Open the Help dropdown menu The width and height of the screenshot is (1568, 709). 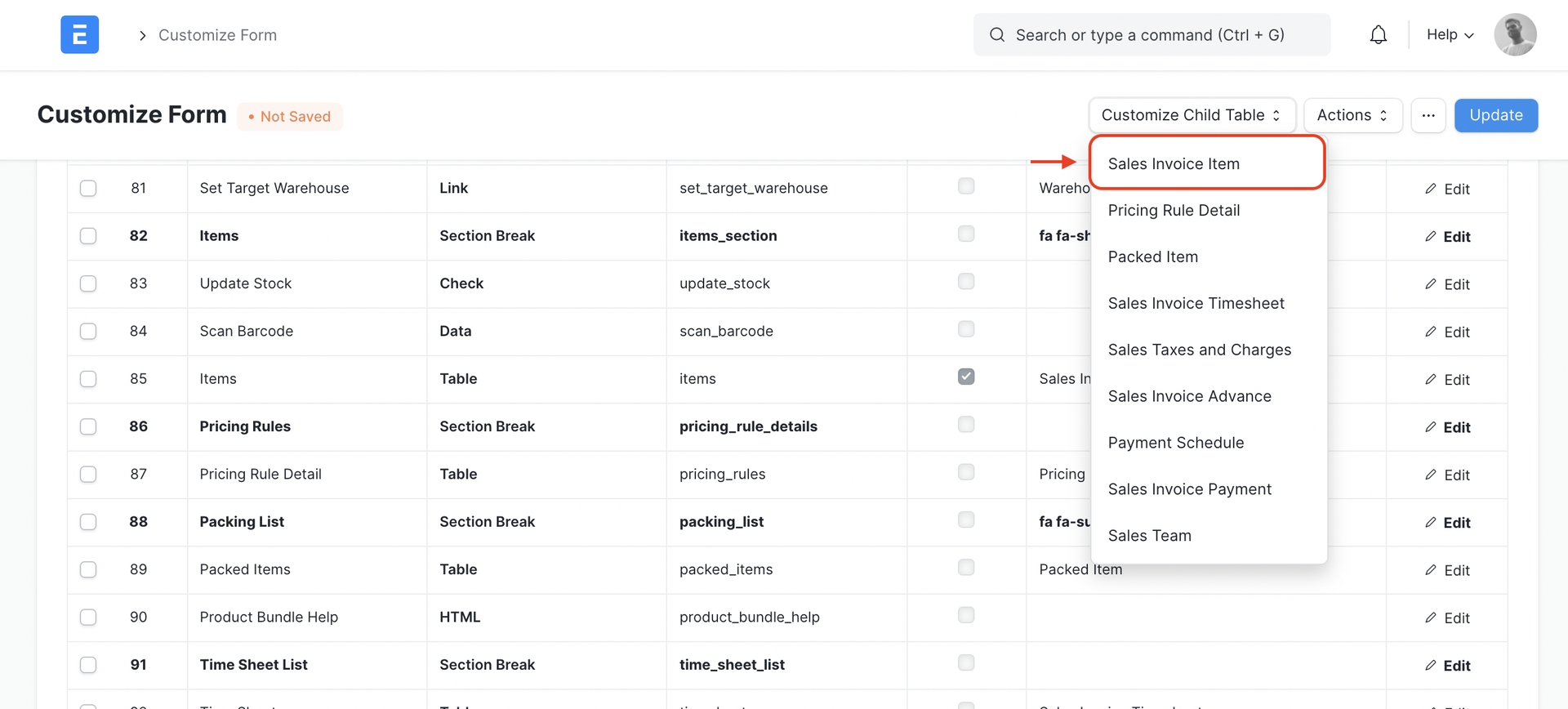[1450, 34]
